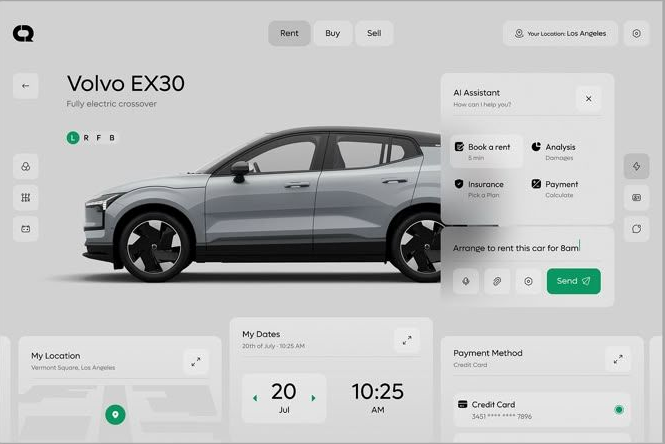The height and width of the screenshot is (444, 665).
Task: Switch to the Sell tab
Action: coord(373,33)
